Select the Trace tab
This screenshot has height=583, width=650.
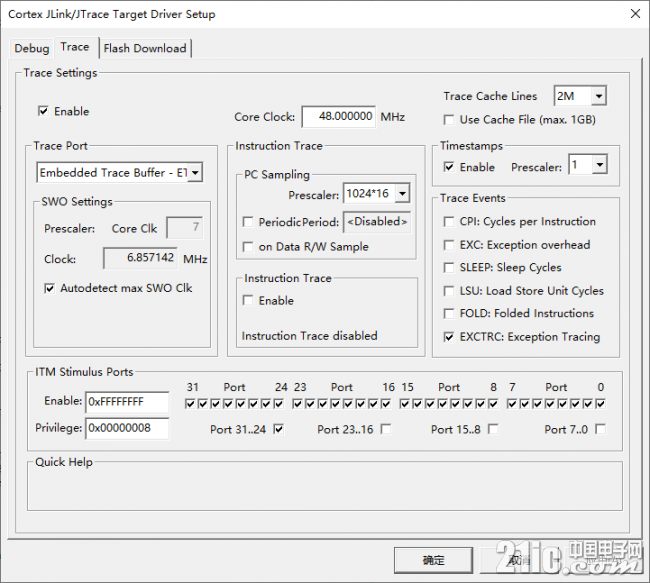pyautogui.click(x=75, y=47)
